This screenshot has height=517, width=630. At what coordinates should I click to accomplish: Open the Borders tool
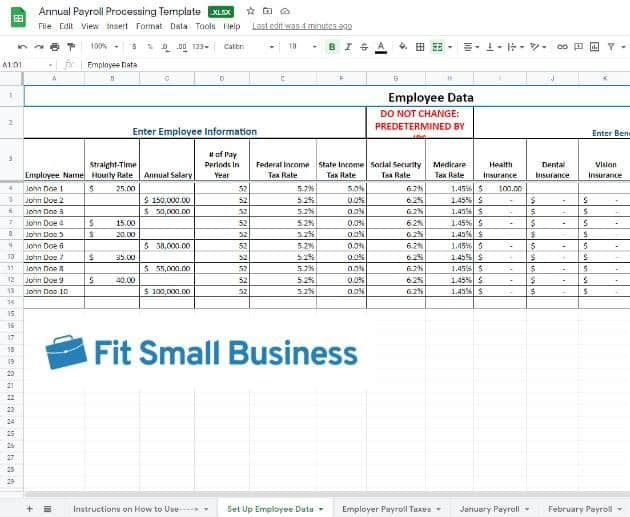tap(420, 47)
